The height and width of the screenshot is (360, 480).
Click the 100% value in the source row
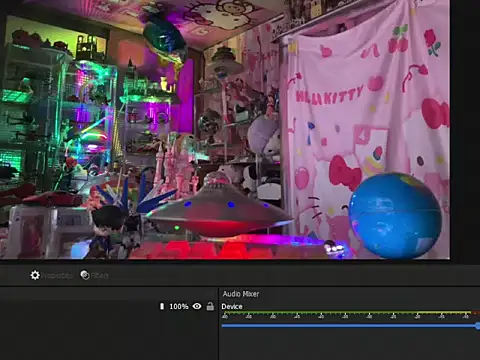pos(179,306)
